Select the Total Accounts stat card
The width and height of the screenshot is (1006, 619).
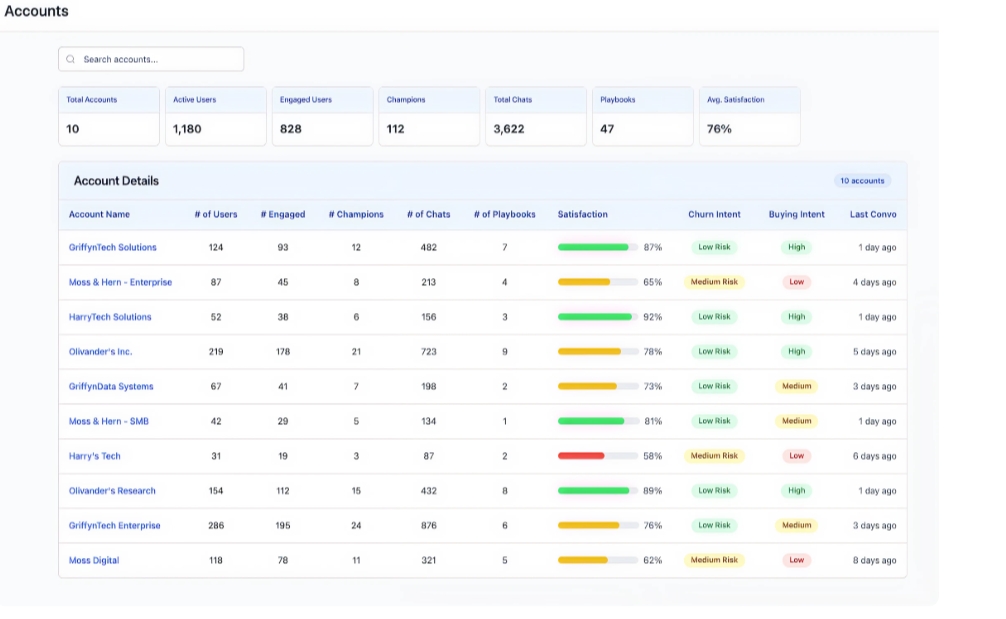(x=109, y=116)
